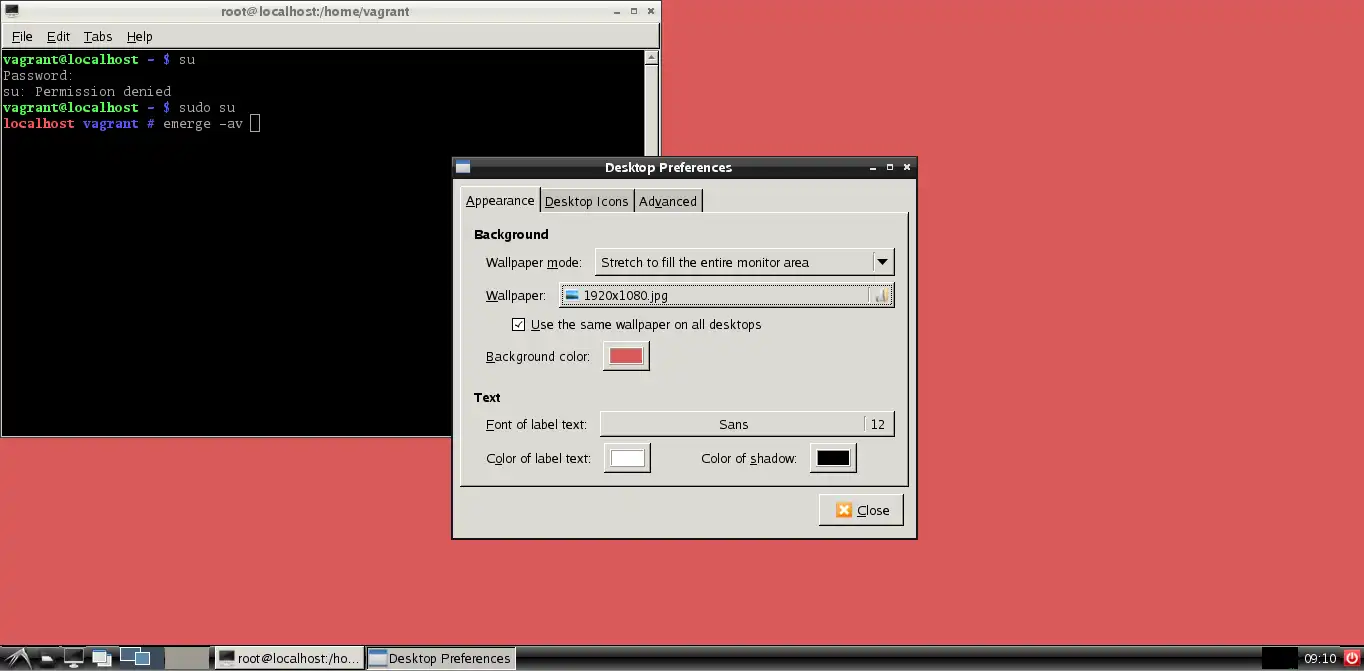Screen dimensions: 1364x671
Task: Select root@localhost terminal in the taskbar
Action: 289,658
